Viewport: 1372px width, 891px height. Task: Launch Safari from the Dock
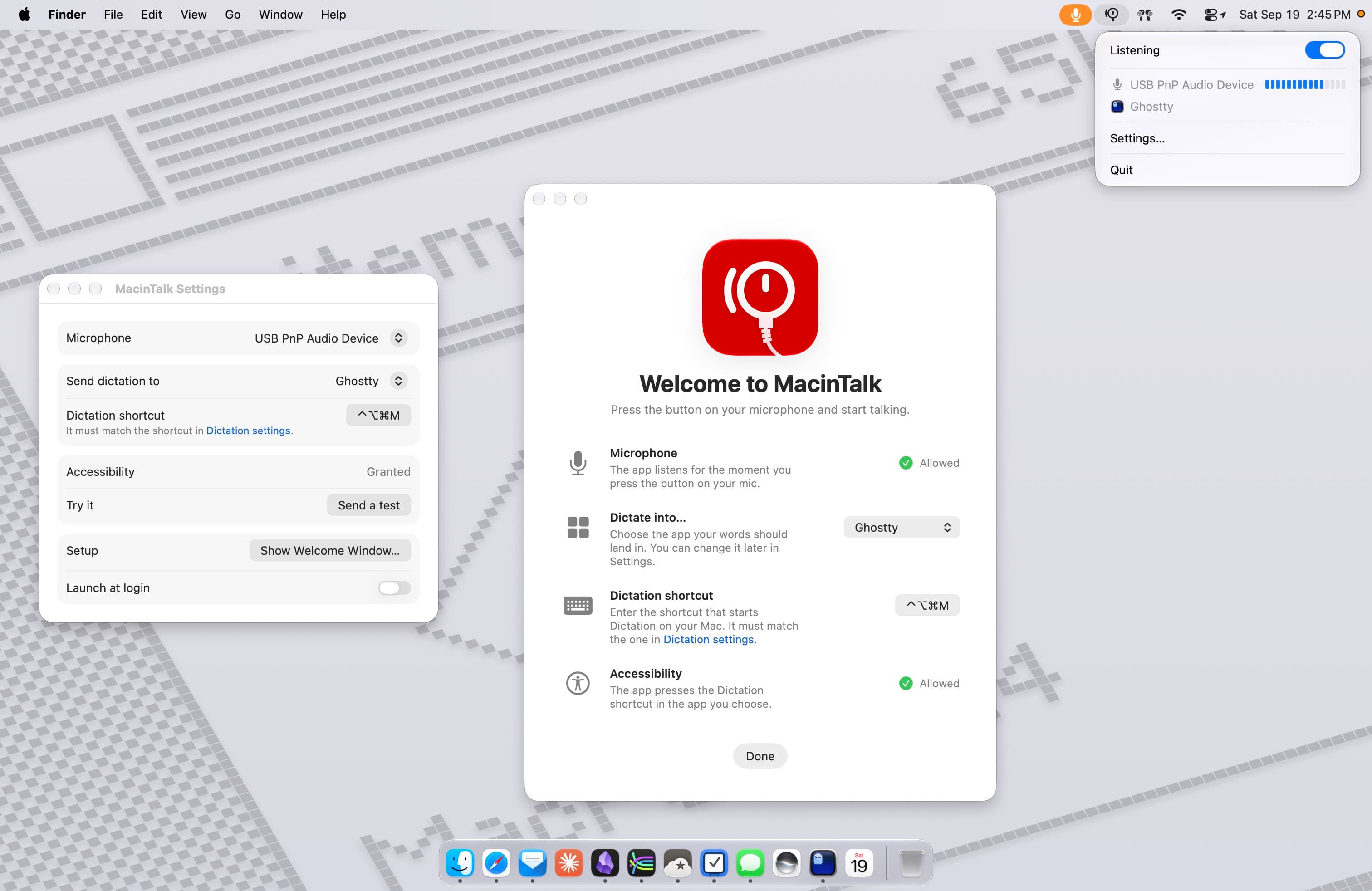(496, 863)
